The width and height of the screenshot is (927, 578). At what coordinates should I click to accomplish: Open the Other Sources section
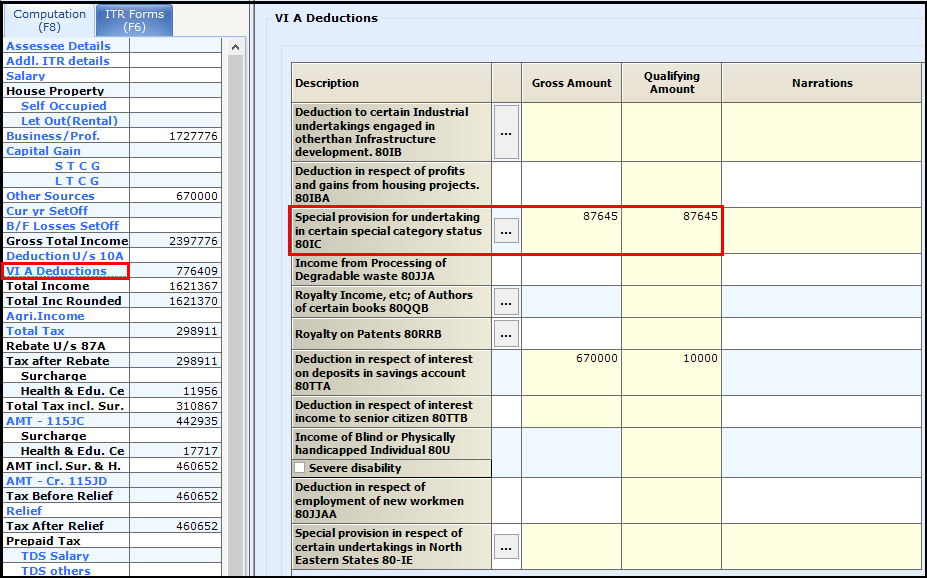pos(50,195)
